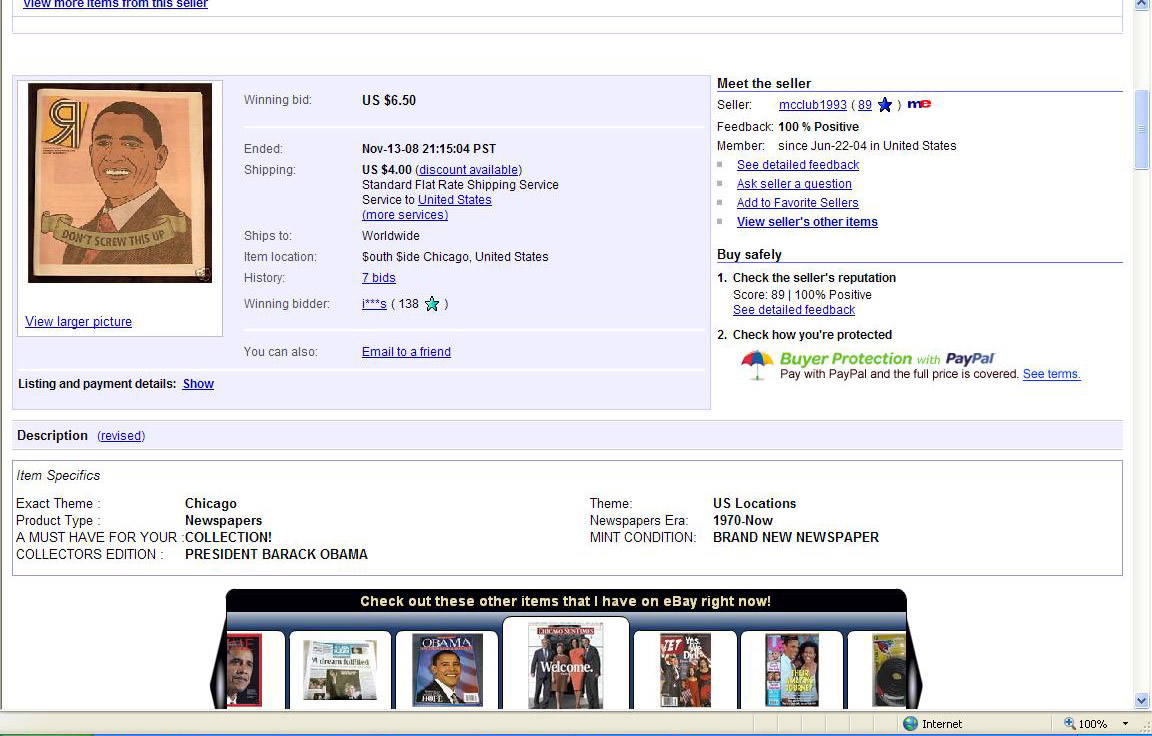Screen dimensions: 1152x736
Task: Click the "PRESIDENT BARACK OBAMA" specifics value
Action: [x=276, y=555]
